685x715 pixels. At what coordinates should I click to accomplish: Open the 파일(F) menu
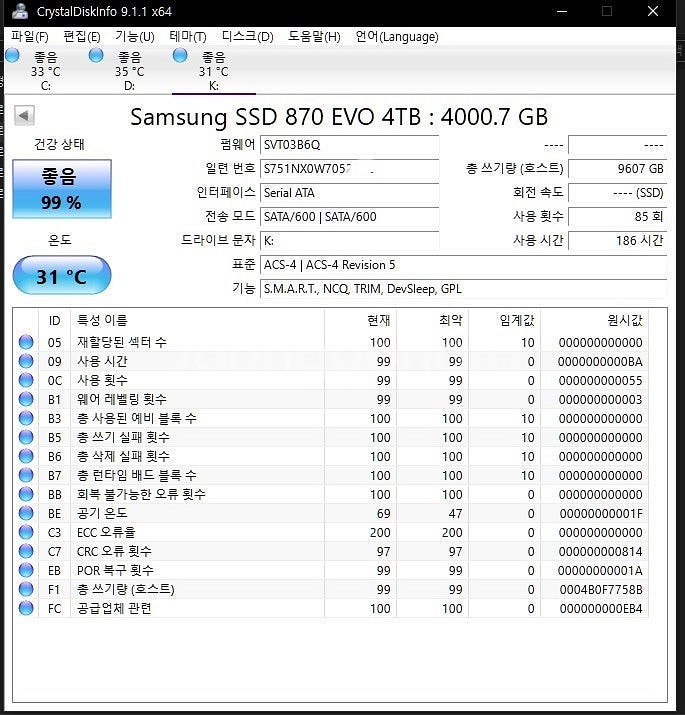tap(30, 36)
